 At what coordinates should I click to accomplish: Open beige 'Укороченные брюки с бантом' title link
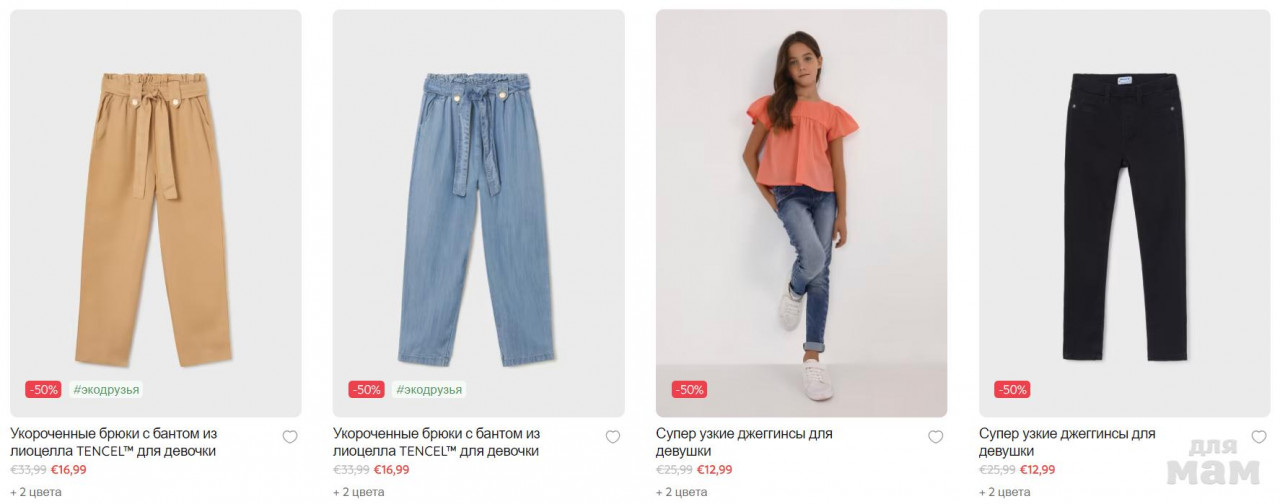114,442
